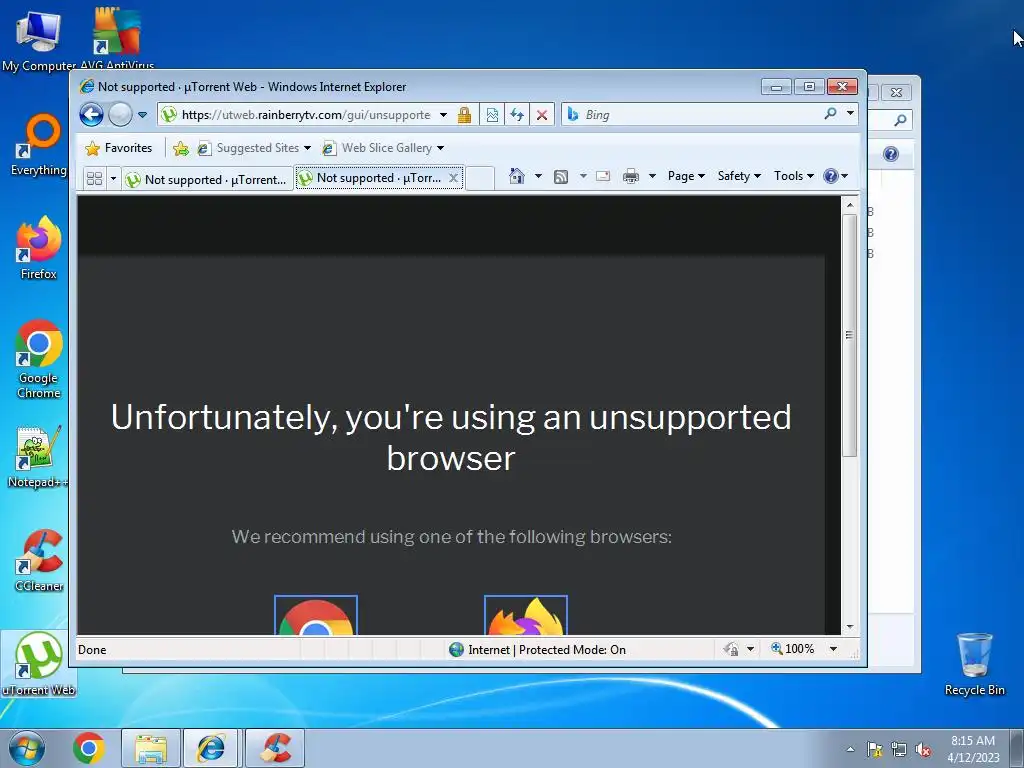1024x768 pixels.
Task: Go back with the IE Back arrow
Action: click(x=91, y=115)
